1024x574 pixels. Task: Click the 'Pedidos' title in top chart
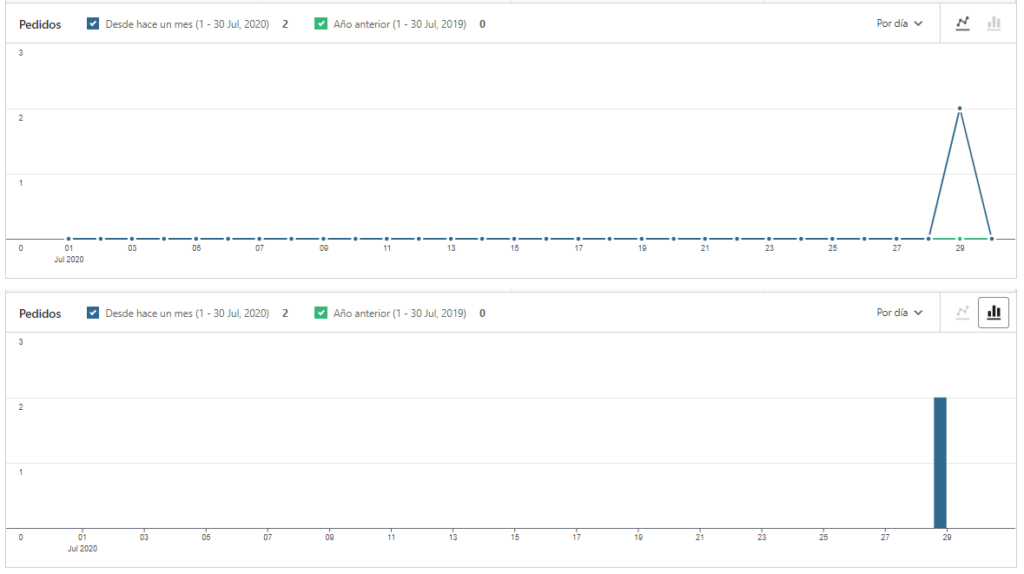click(40, 24)
